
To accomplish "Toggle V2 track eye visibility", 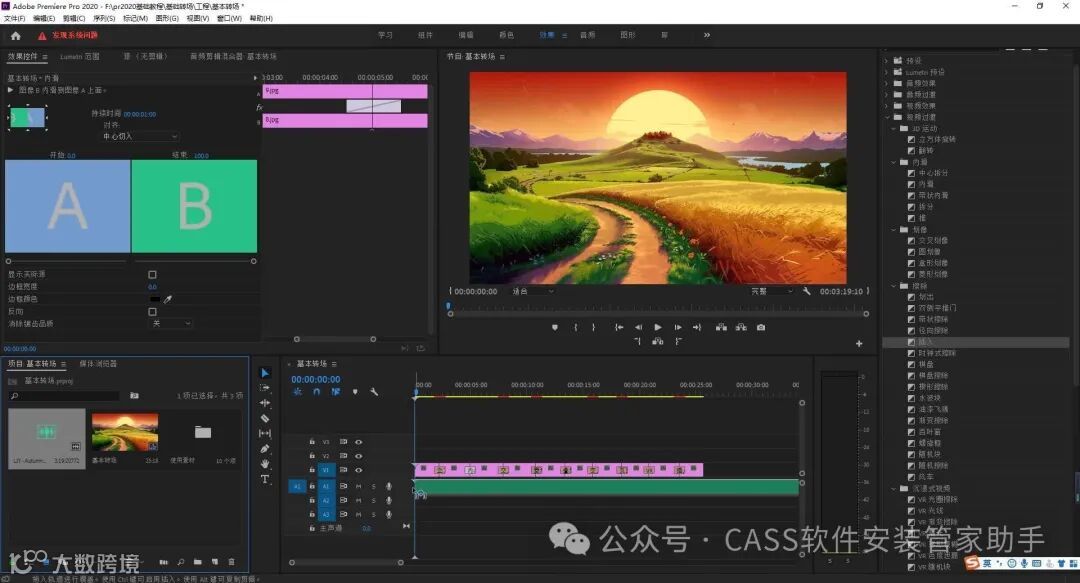I will pos(358,456).
